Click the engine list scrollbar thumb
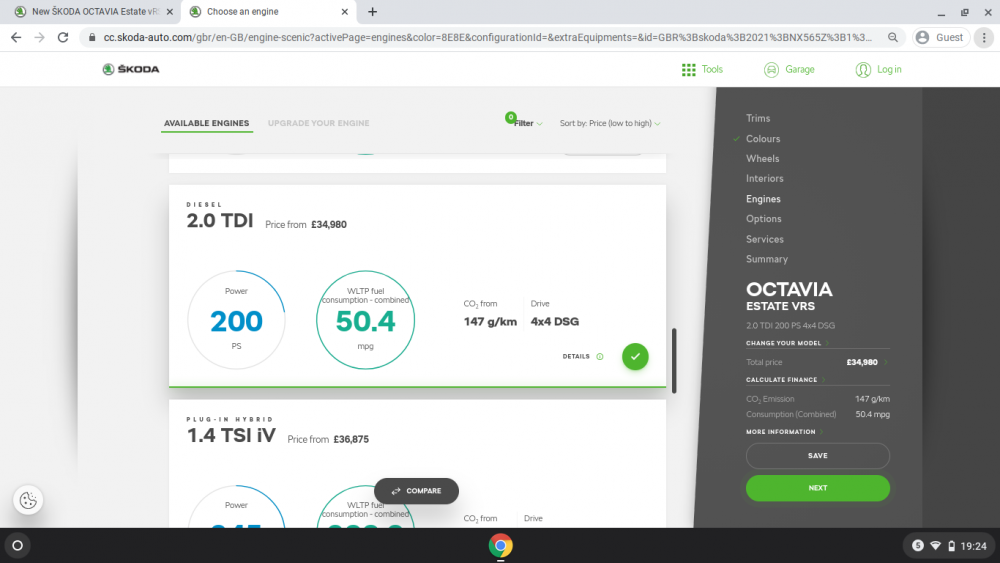1000x563 pixels. click(x=674, y=361)
